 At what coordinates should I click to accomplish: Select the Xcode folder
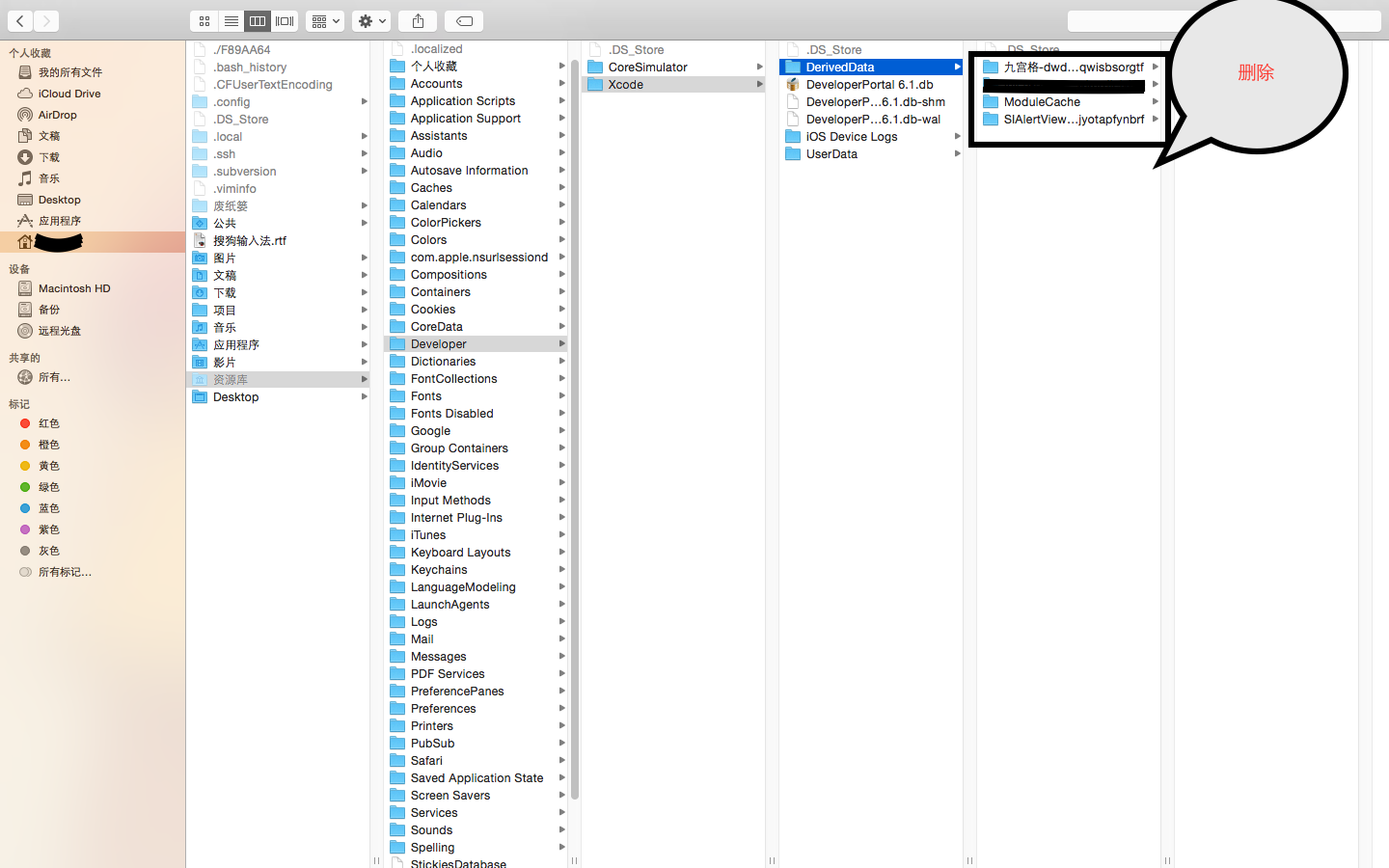(x=673, y=85)
